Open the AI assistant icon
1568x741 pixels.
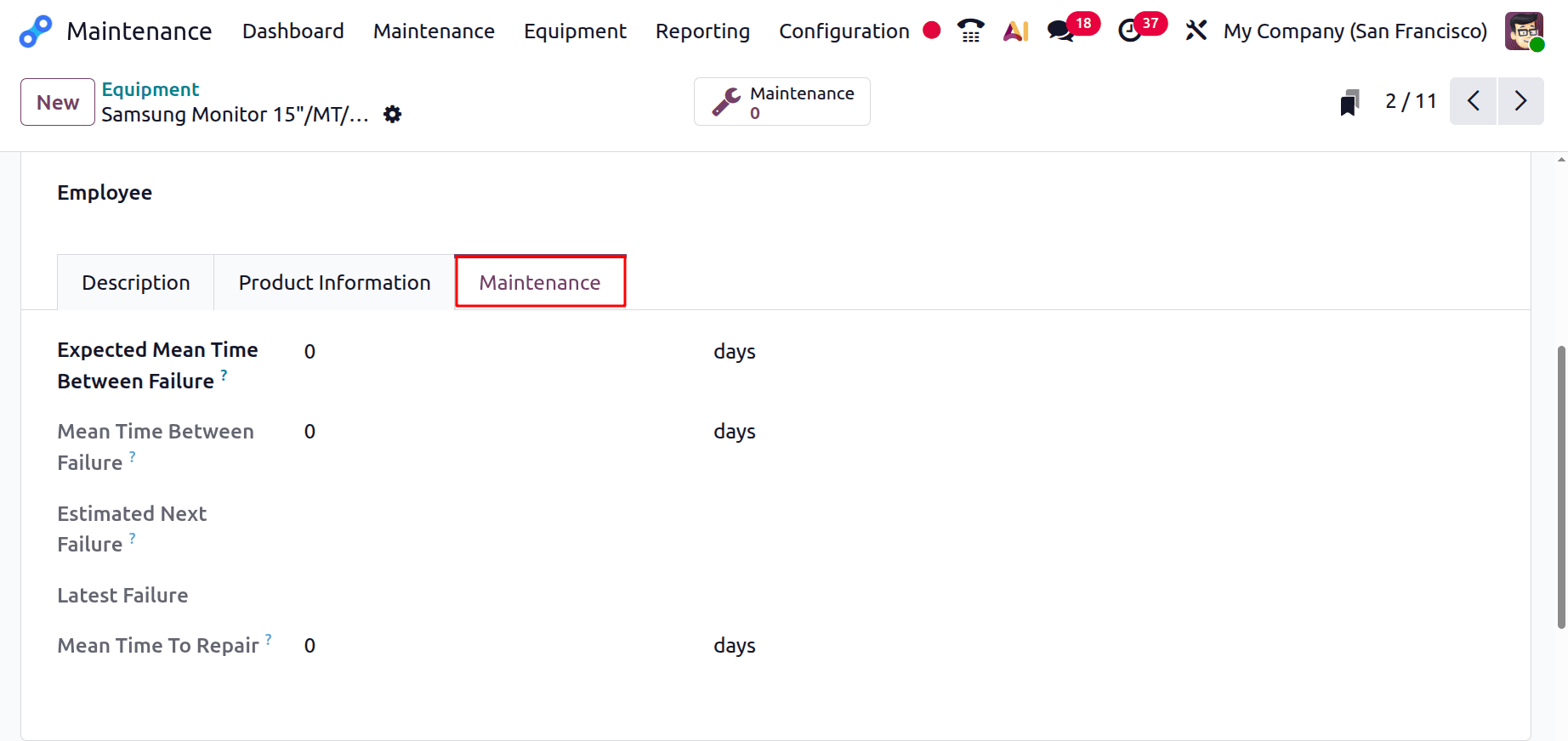pos(1016,31)
